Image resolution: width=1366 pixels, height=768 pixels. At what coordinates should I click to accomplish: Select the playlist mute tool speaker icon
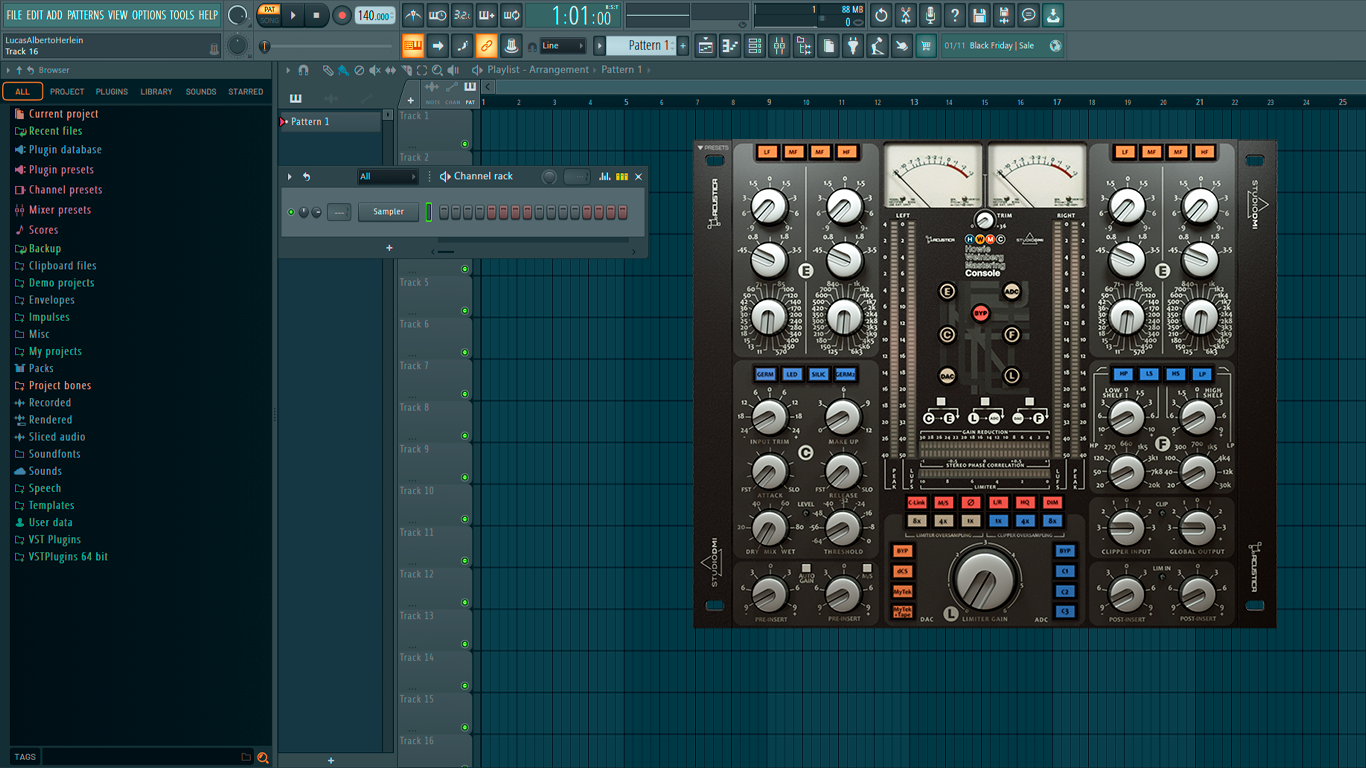pos(375,70)
